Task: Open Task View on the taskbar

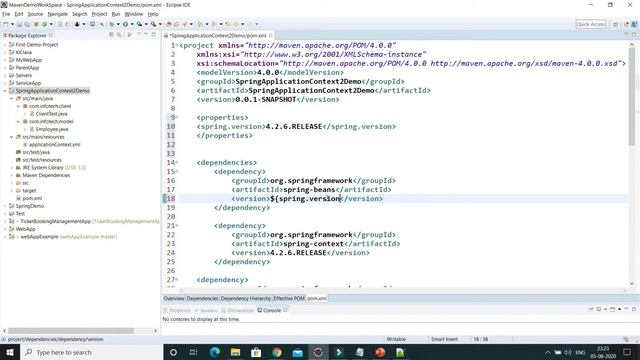Action: pyautogui.click(x=193, y=352)
